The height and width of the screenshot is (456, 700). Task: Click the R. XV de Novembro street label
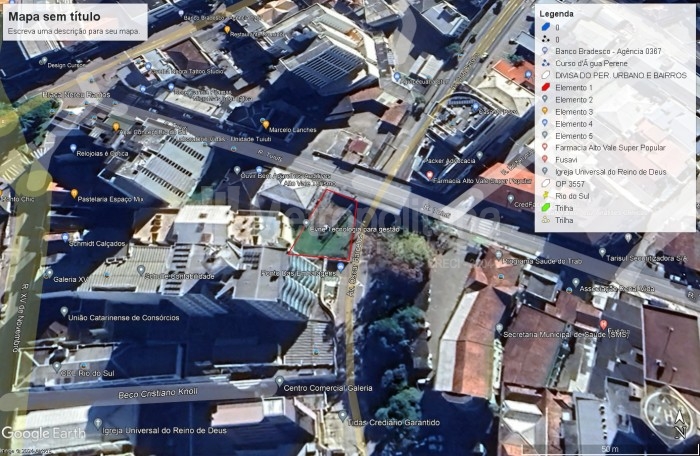click(20, 318)
